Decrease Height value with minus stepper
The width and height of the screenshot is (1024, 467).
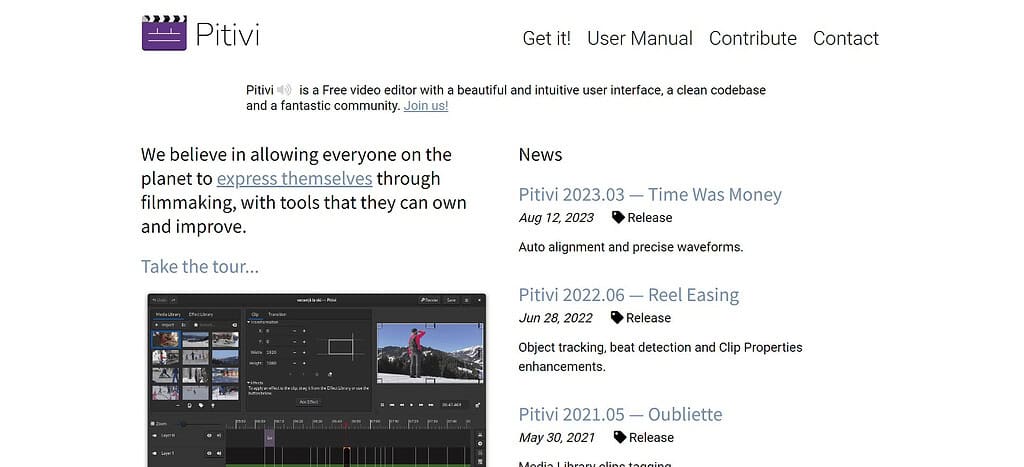coord(295,363)
